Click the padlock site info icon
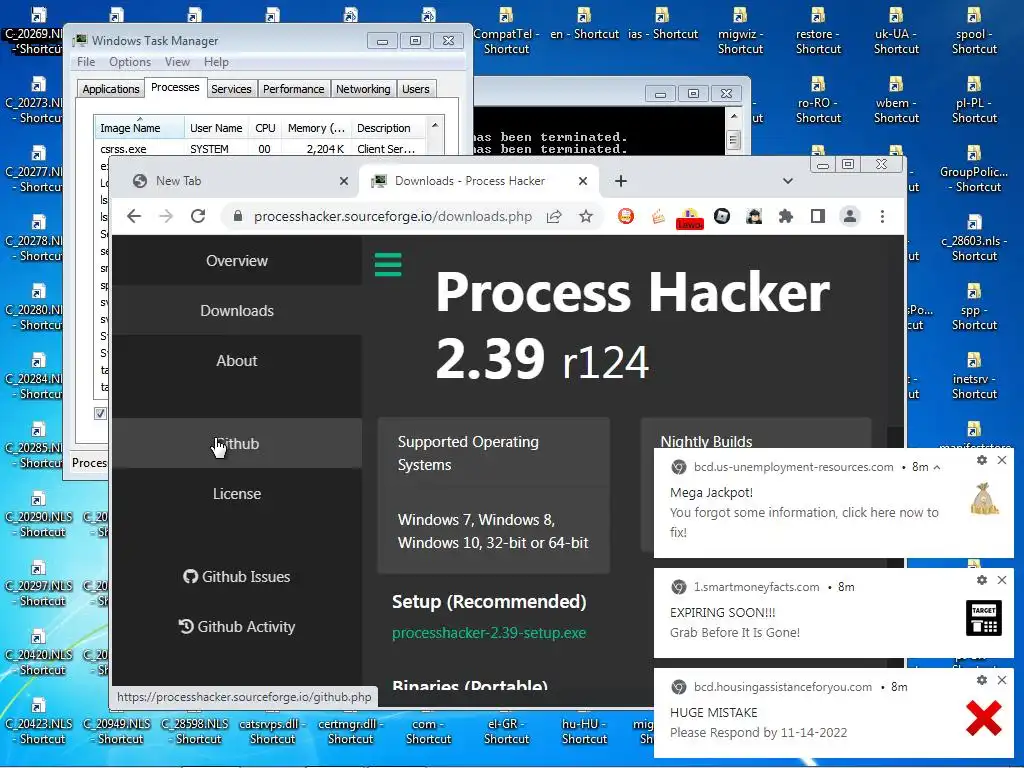This screenshot has height=768, width=1024. tap(238, 216)
